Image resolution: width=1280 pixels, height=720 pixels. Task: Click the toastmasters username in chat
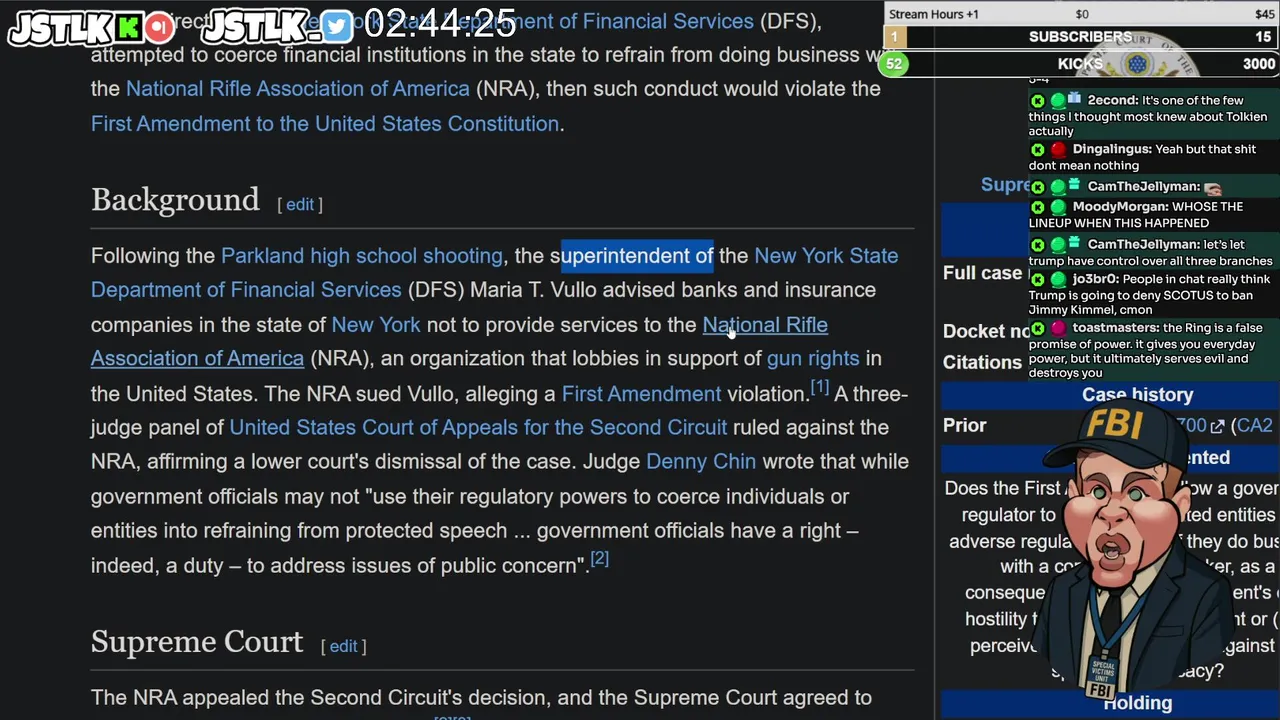click(1117, 328)
